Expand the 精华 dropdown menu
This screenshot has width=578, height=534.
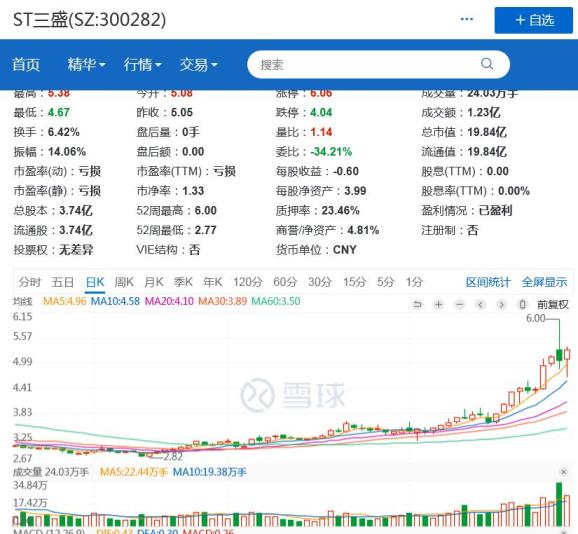pos(86,65)
